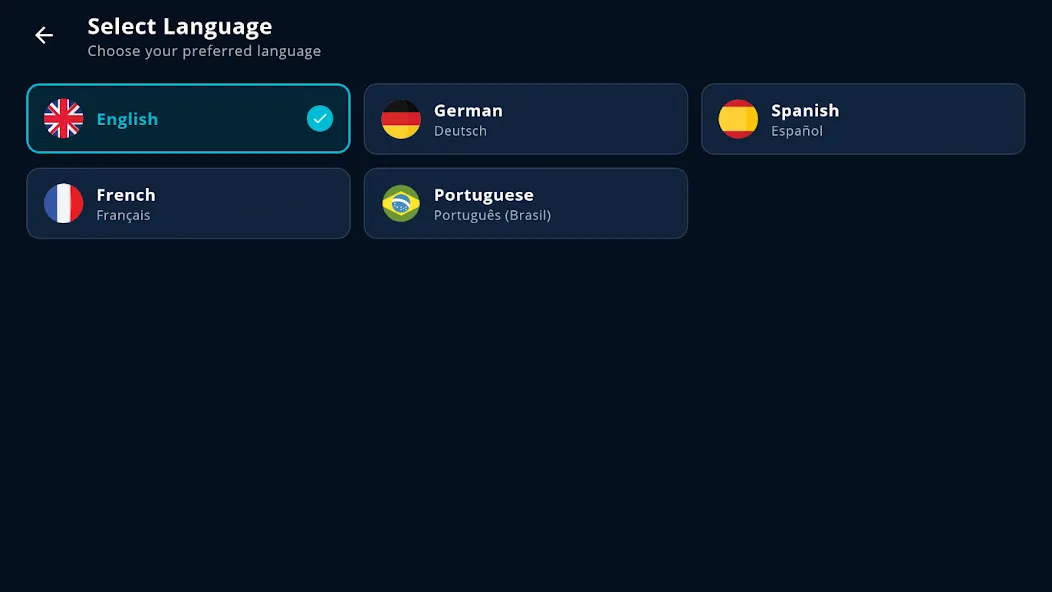1052x592 pixels.
Task: Click 'Choose your preferred language' subtitle
Action: 204,52
